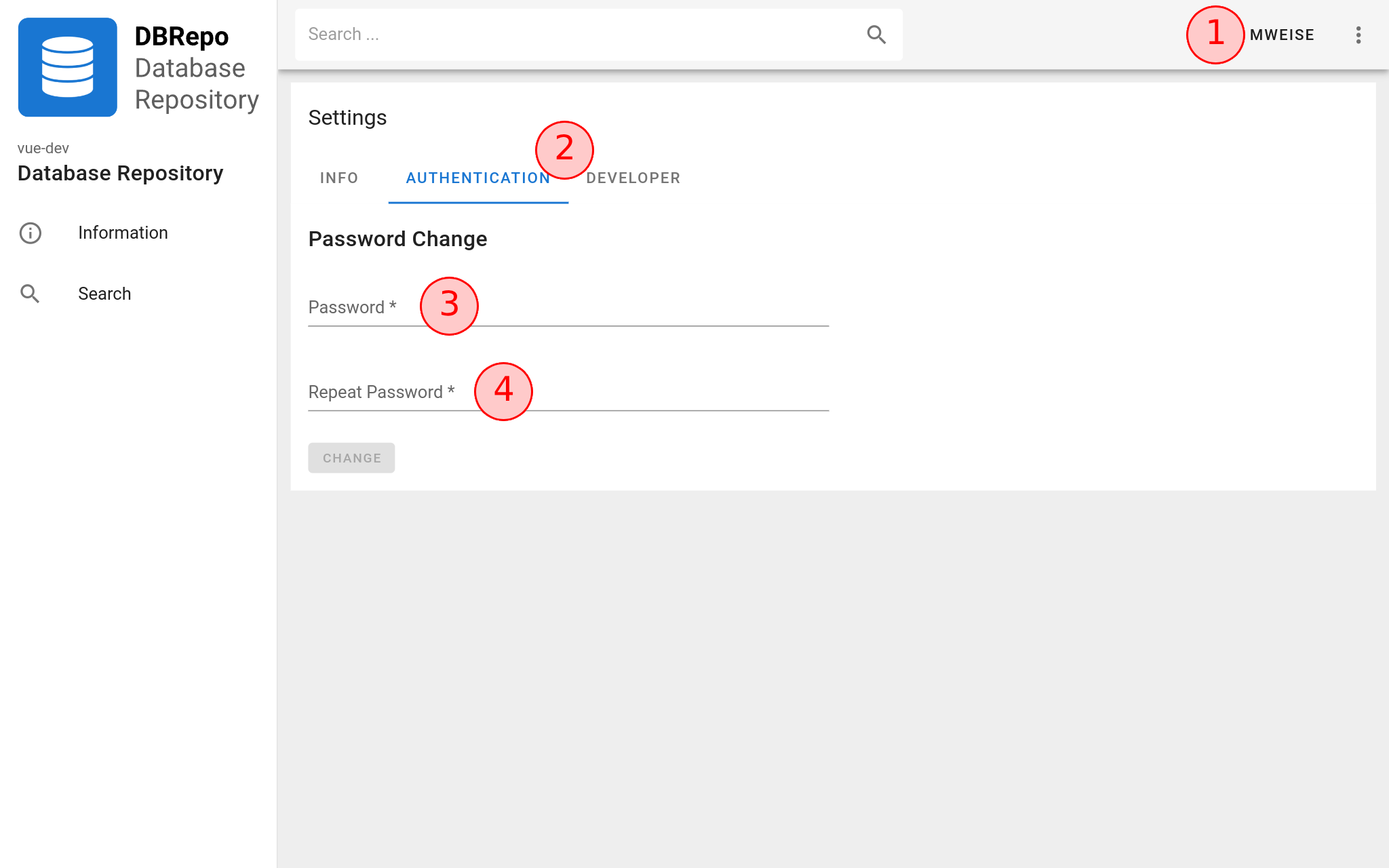Focus the Password field
The height and width of the screenshot is (868, 1389).
pos(568,307)
